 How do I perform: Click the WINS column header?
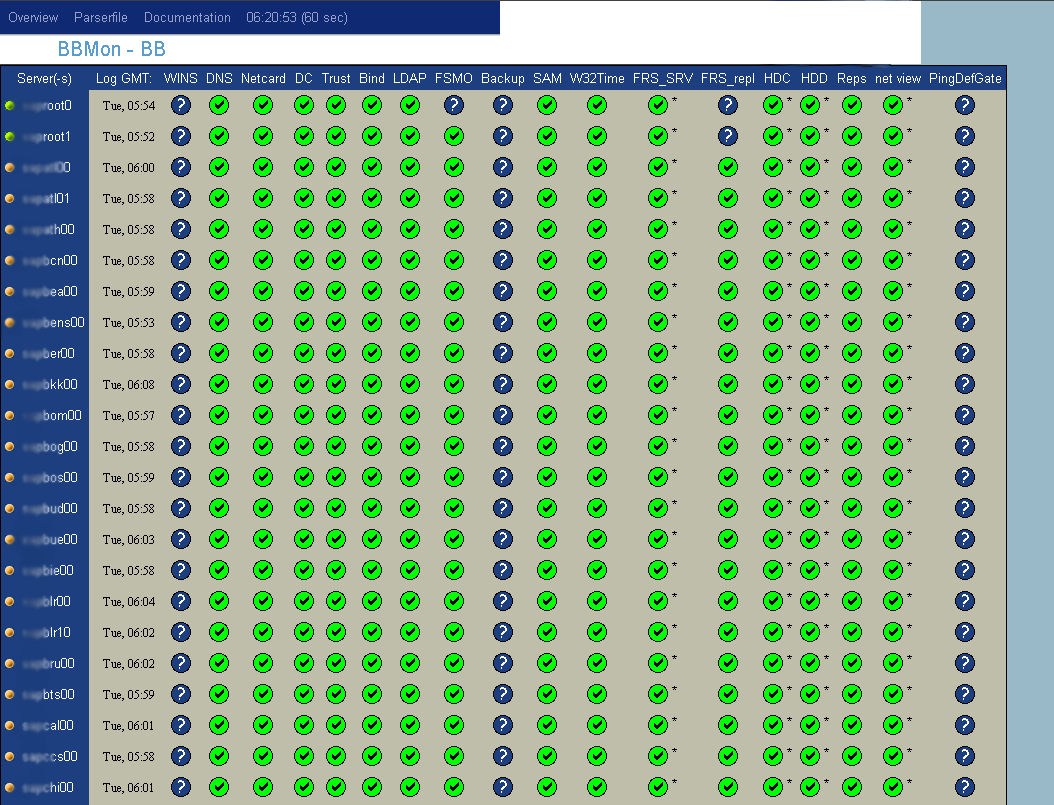click(x=181, y=79)
